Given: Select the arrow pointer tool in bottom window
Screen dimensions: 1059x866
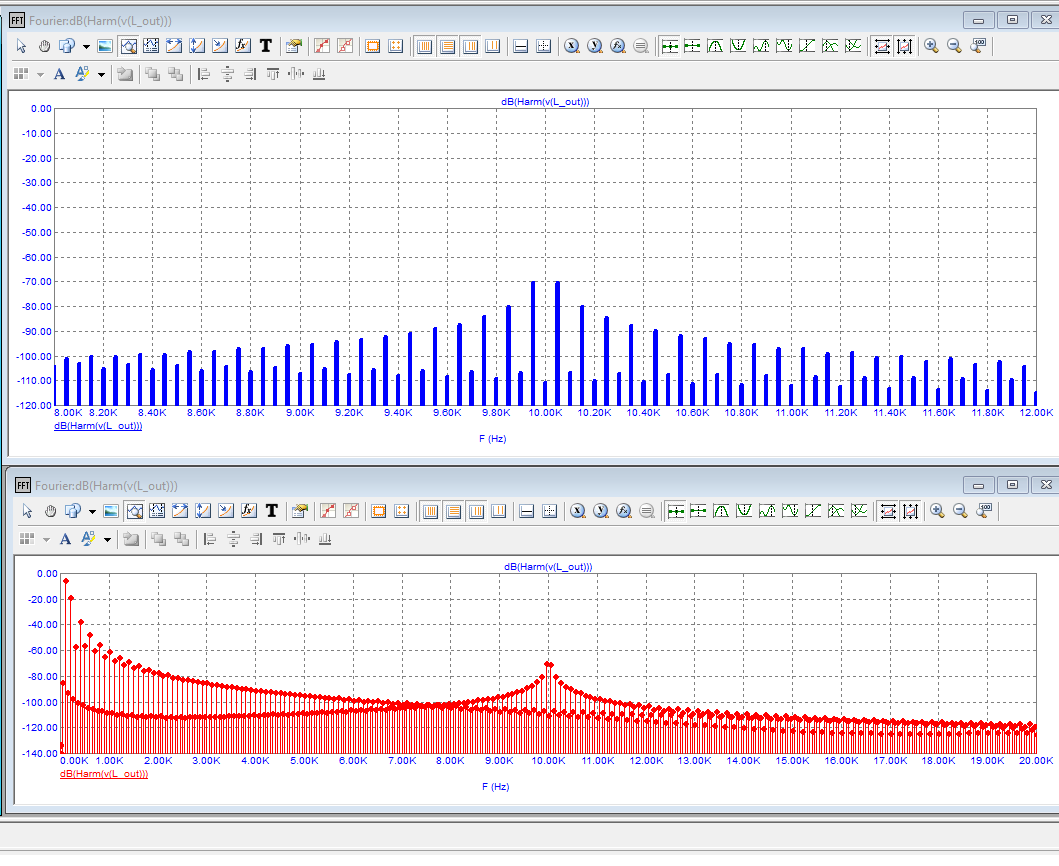Looking at the screenshot, I should (28, 511).
